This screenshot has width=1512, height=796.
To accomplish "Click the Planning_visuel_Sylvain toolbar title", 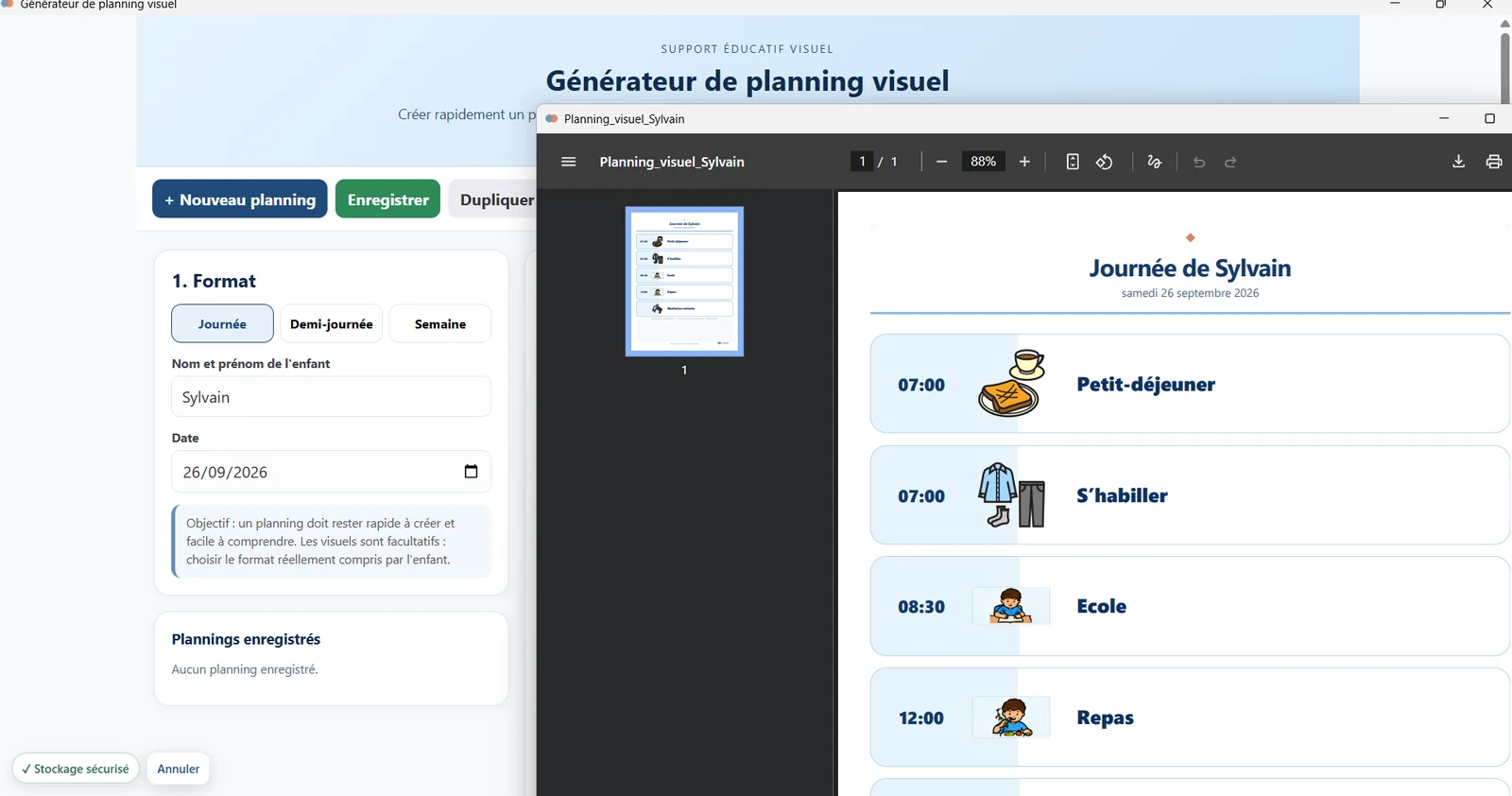I will tap(672, 162).
